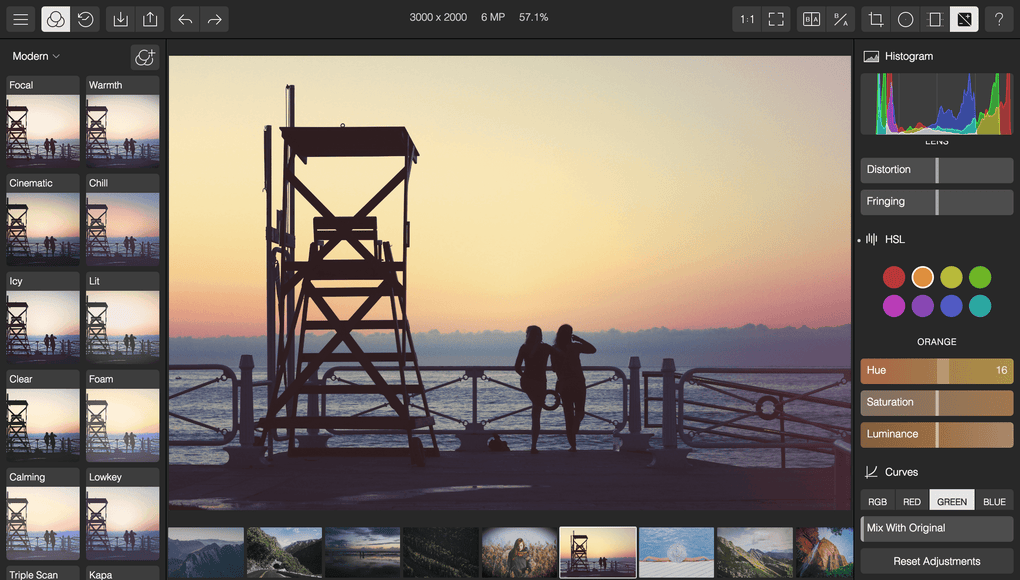The width and height of the screenshot is (1020, 580).
Task: Toggle the presets filters panel icon
Action: point(55,19)
